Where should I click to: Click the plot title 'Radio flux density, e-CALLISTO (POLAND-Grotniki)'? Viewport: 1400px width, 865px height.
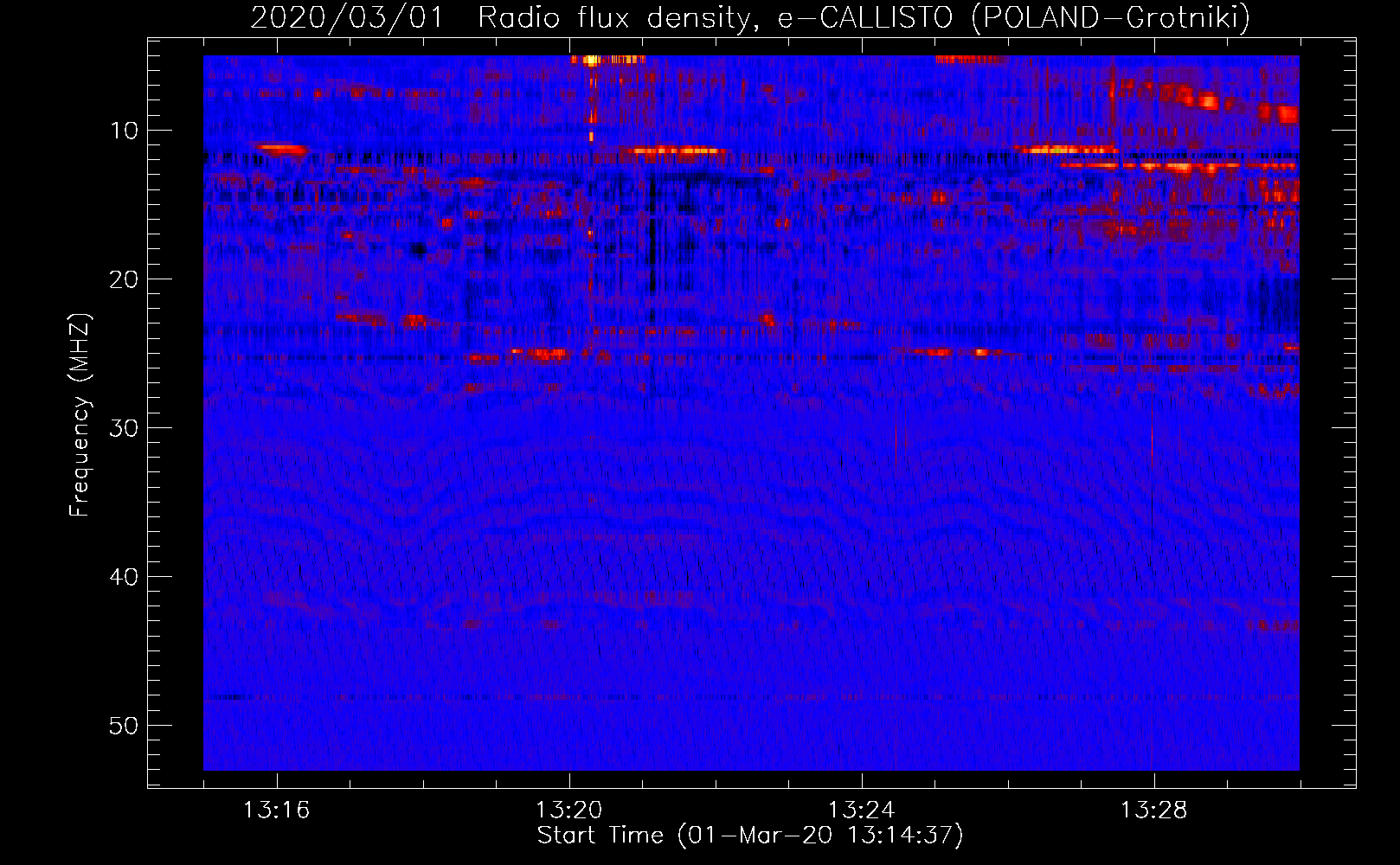[864, 17]
